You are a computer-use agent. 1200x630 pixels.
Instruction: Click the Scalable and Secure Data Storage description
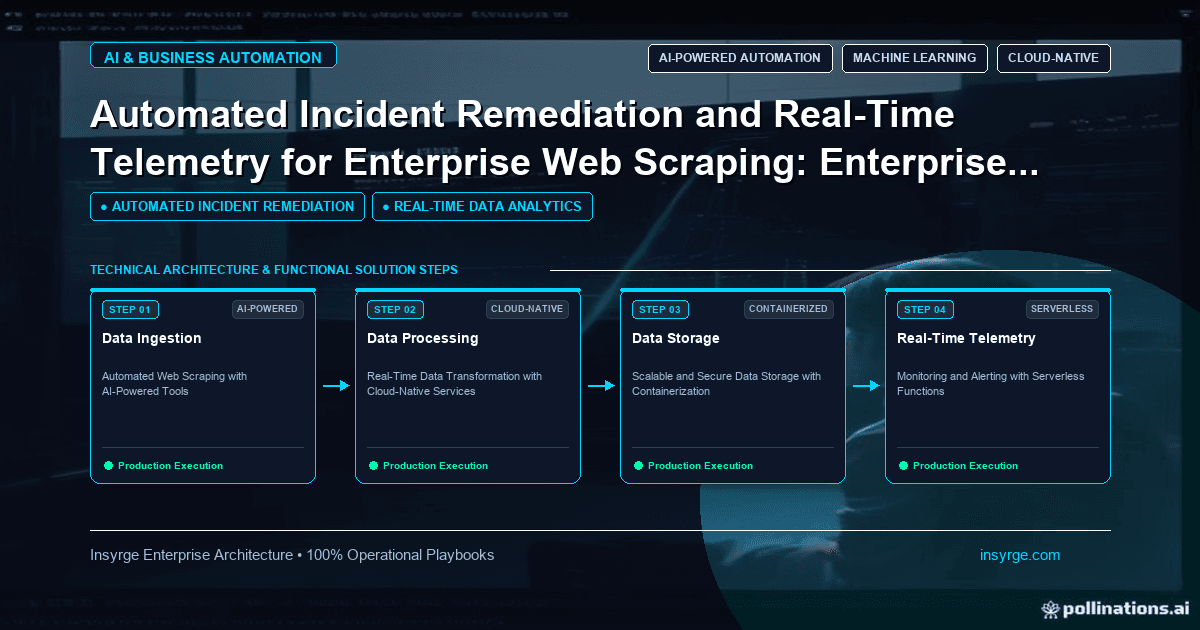726,384
